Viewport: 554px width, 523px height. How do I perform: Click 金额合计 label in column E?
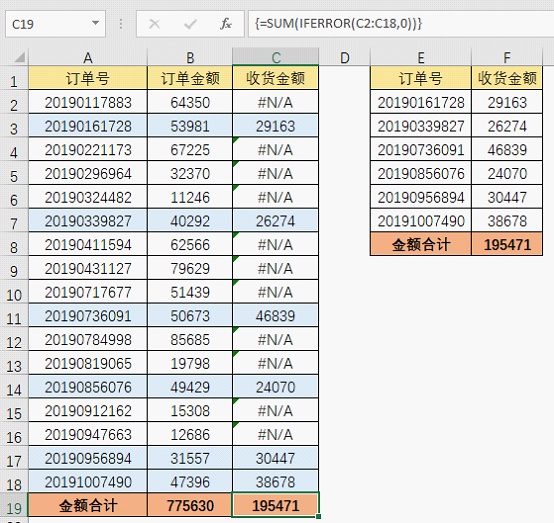click(x=421, y=245)
